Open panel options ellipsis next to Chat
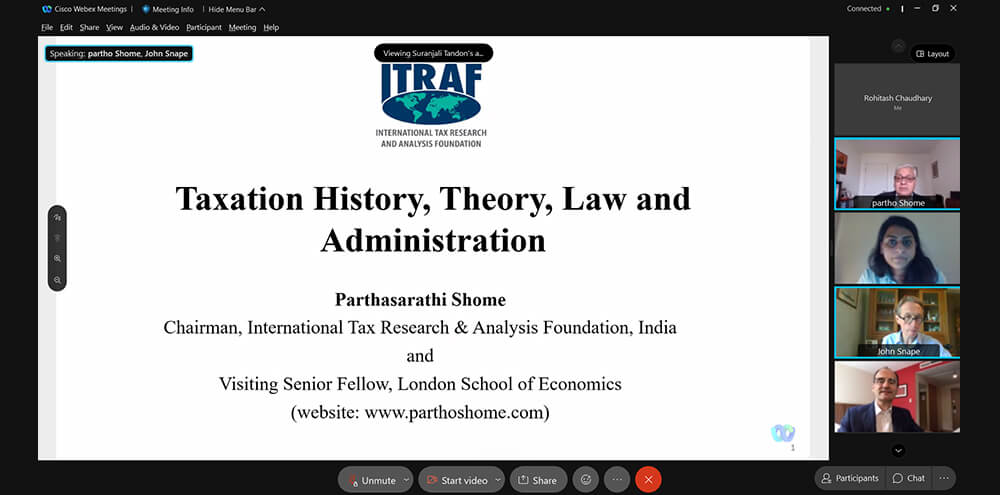 pos(945,478)
